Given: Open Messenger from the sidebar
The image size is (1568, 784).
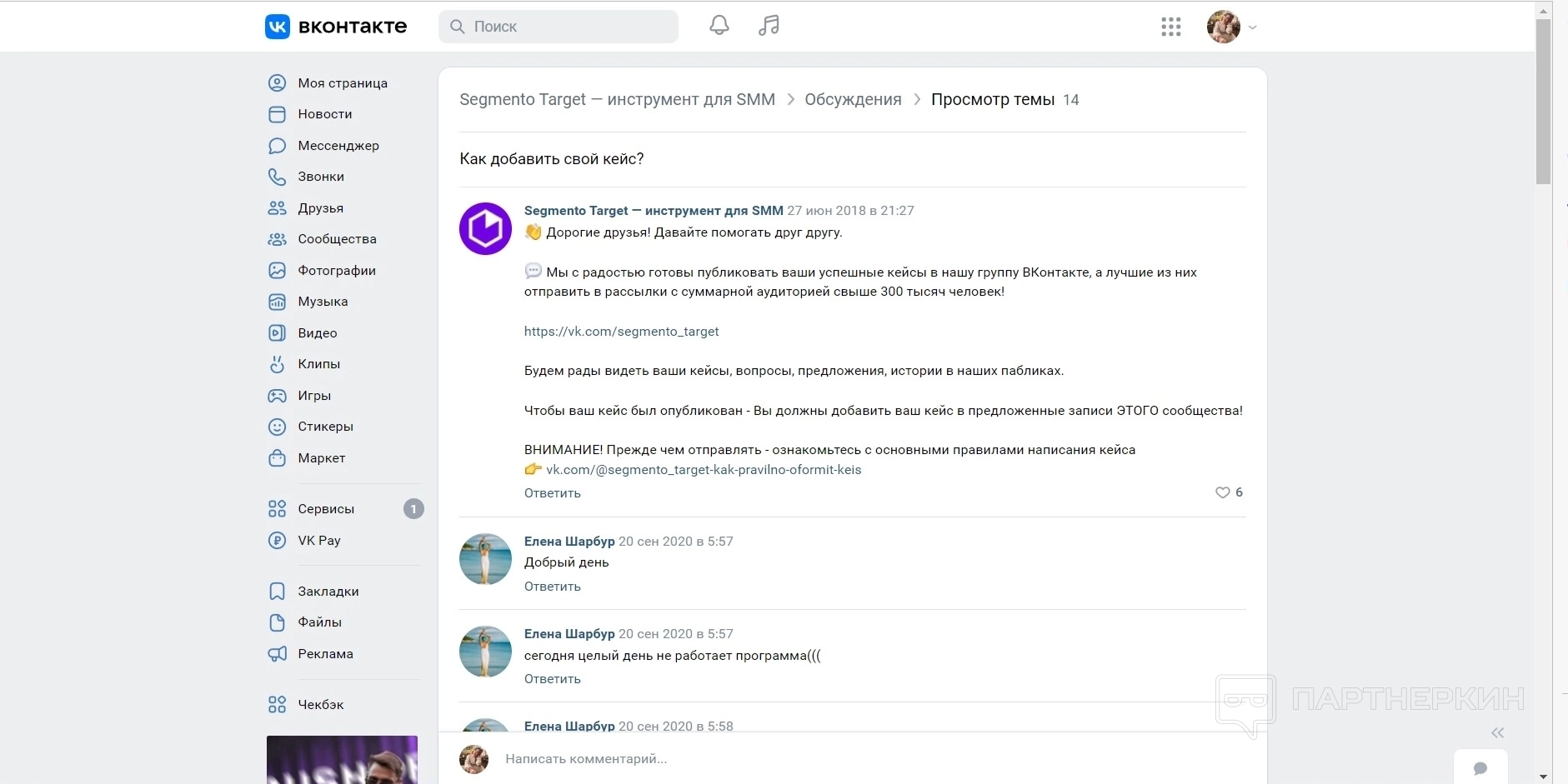Looking at the screenshot, I should tap(338, 146).
